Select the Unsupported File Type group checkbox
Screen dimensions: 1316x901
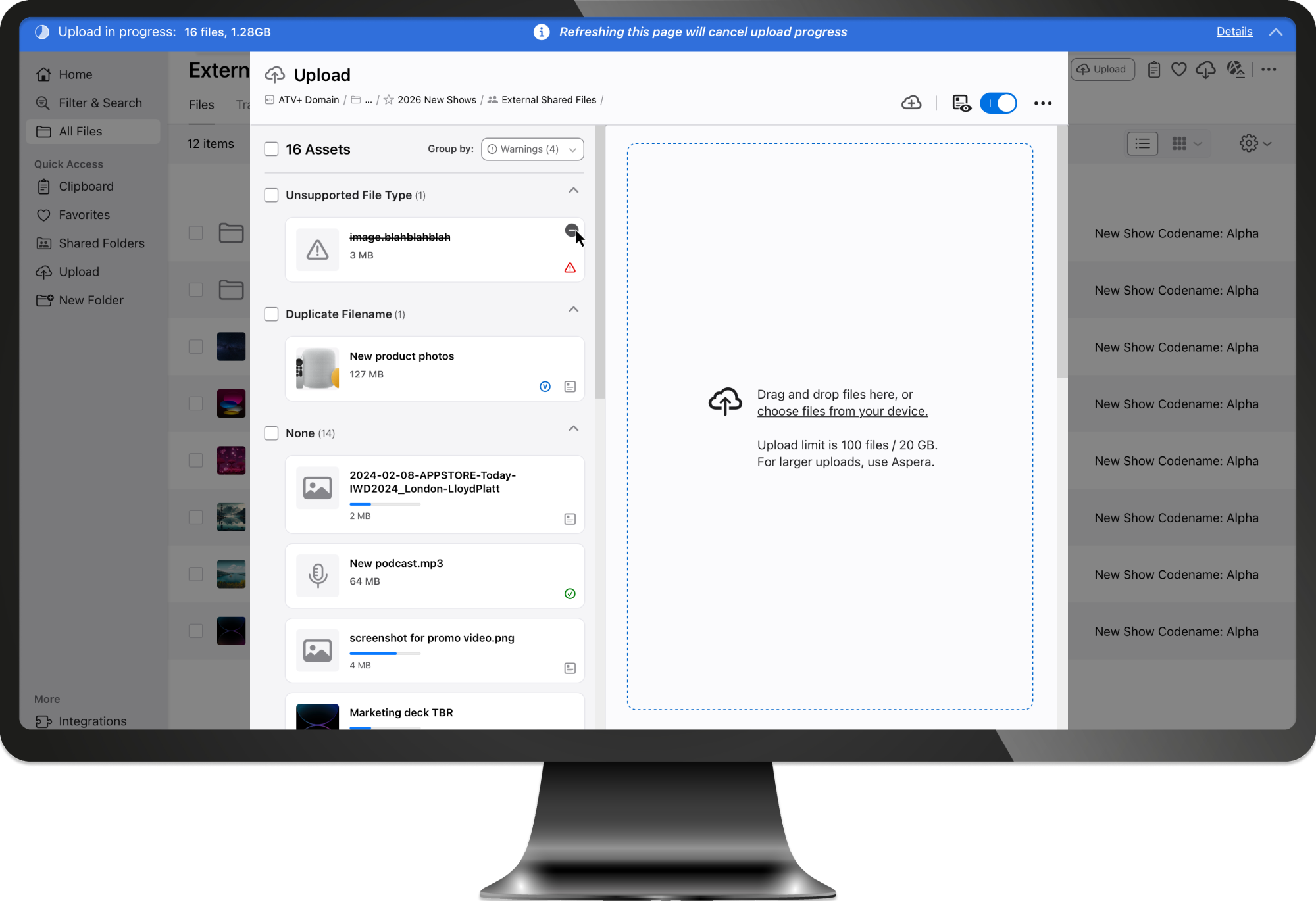pyautogui.click(x=271, y=195)
